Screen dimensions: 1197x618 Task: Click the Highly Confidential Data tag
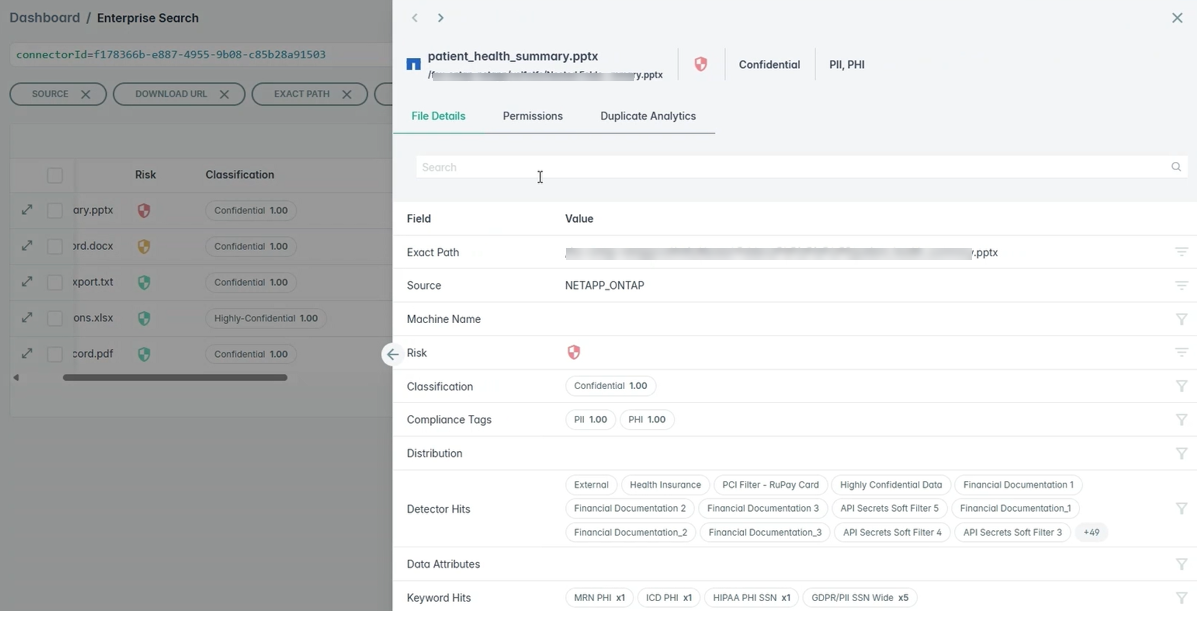coord(891,484)
